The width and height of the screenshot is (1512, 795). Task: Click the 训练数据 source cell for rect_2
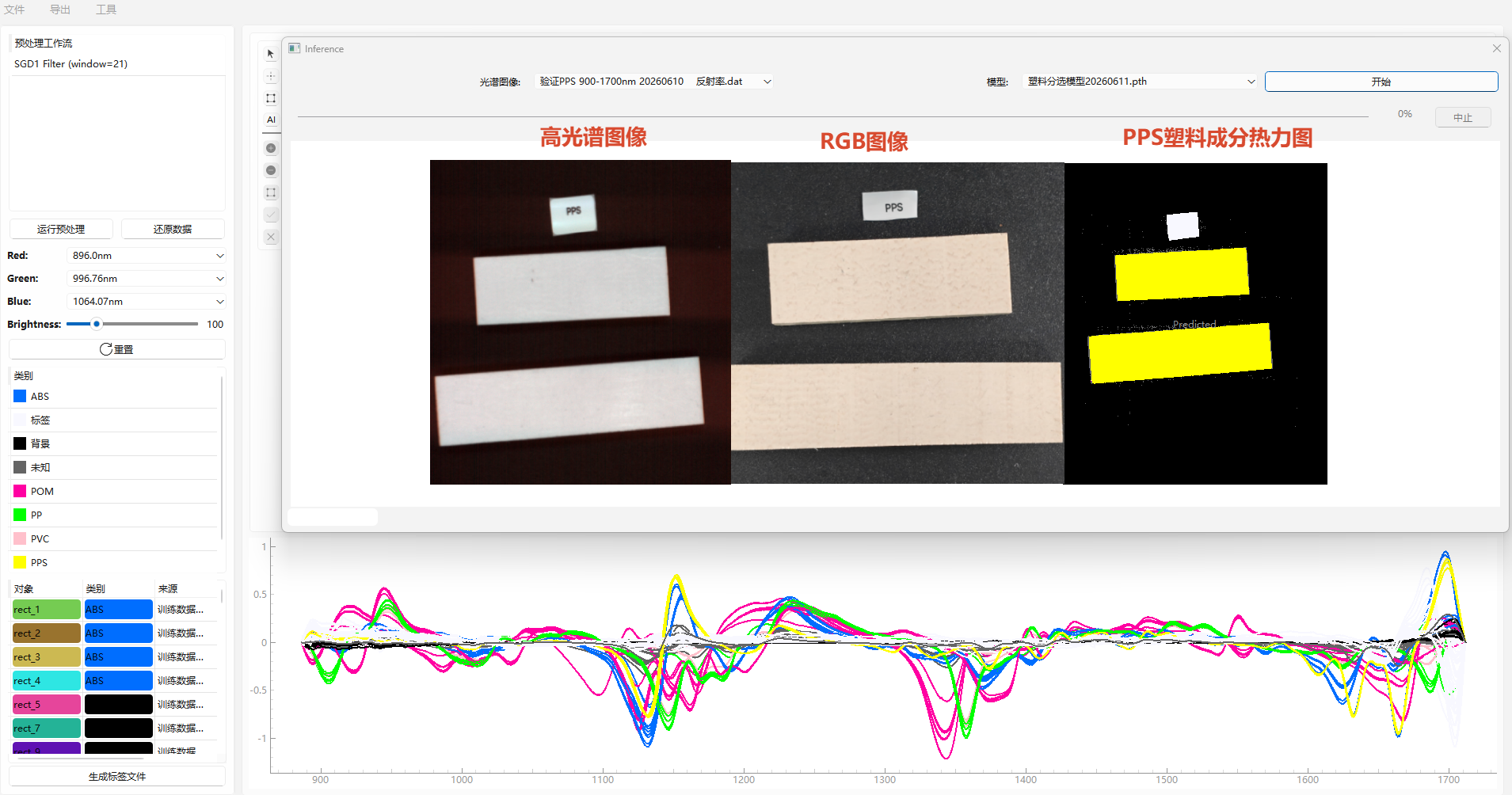pos(185,633)
